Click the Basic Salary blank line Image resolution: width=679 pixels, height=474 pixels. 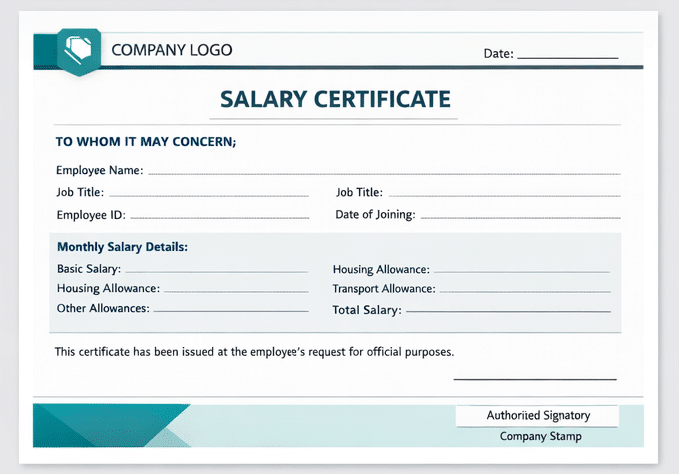click(x=217, y=272)
